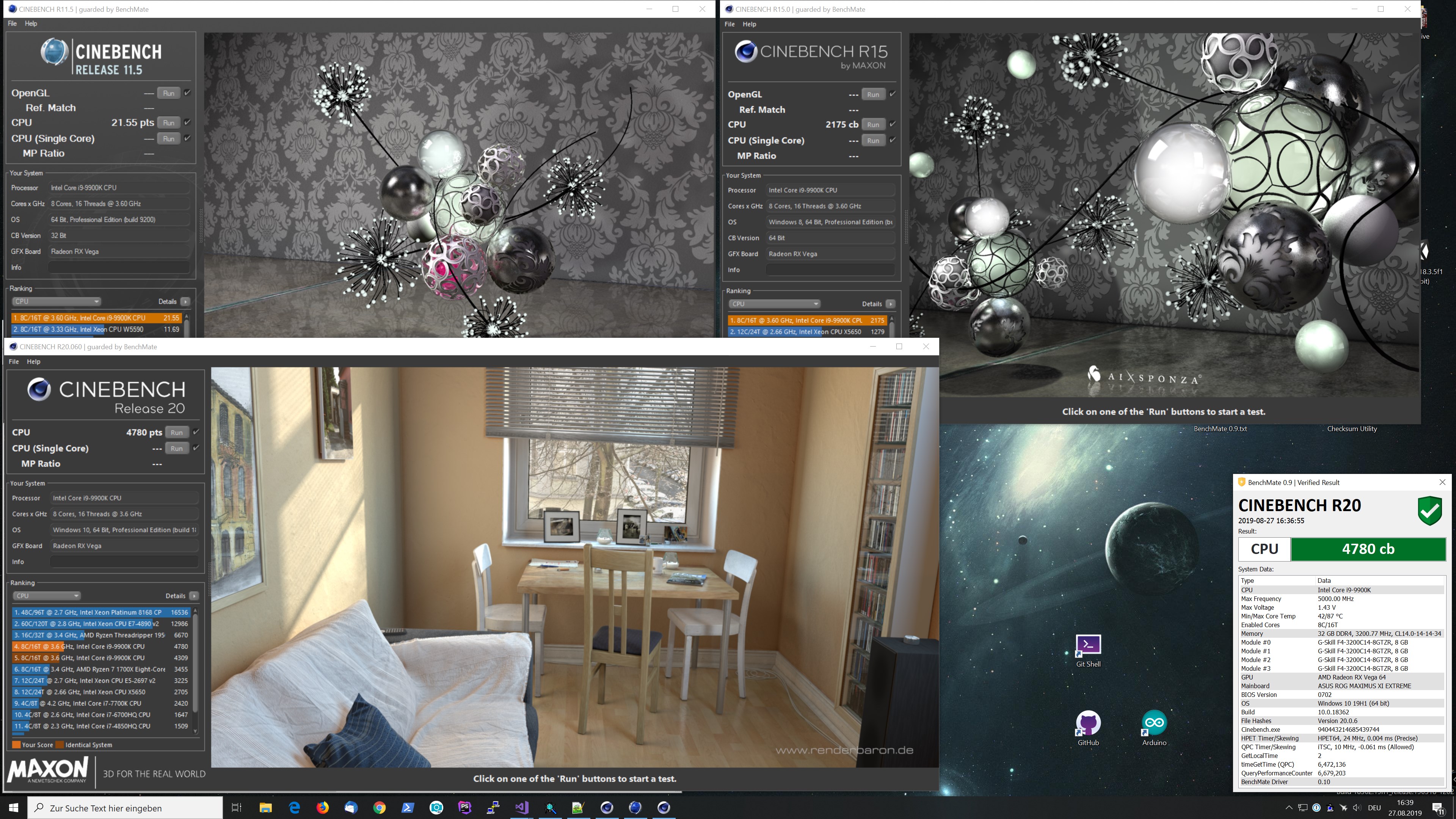Viewport: 1456px width, 819px height.
Task: Toggle OpenGL checkbox in Cinebench R11.5
Action: tap(187, 93)
